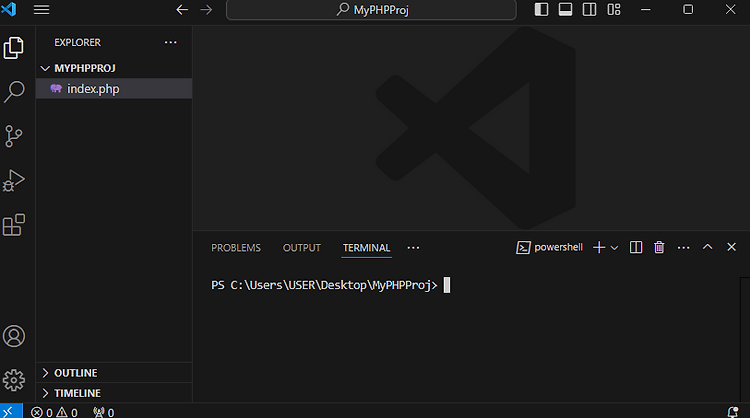Open Explorer views and more actions menu
Viewport: 750px width, 418px height.
coord(171,43)
